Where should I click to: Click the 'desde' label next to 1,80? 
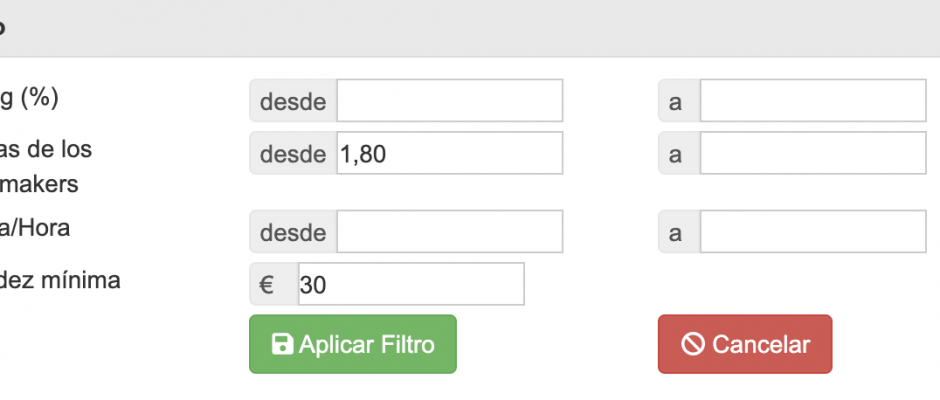pos(293,153)
